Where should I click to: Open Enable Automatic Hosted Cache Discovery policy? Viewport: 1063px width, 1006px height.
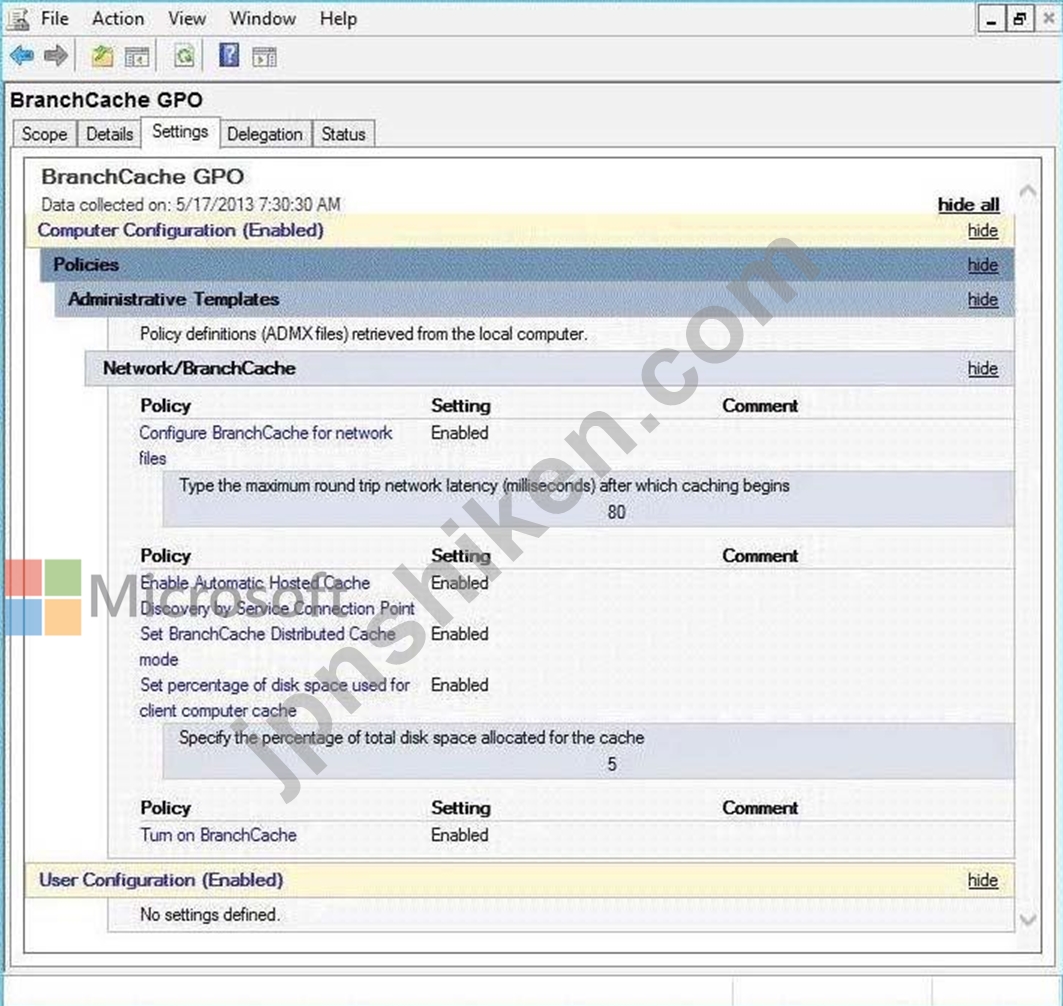[x=277, y=595]
